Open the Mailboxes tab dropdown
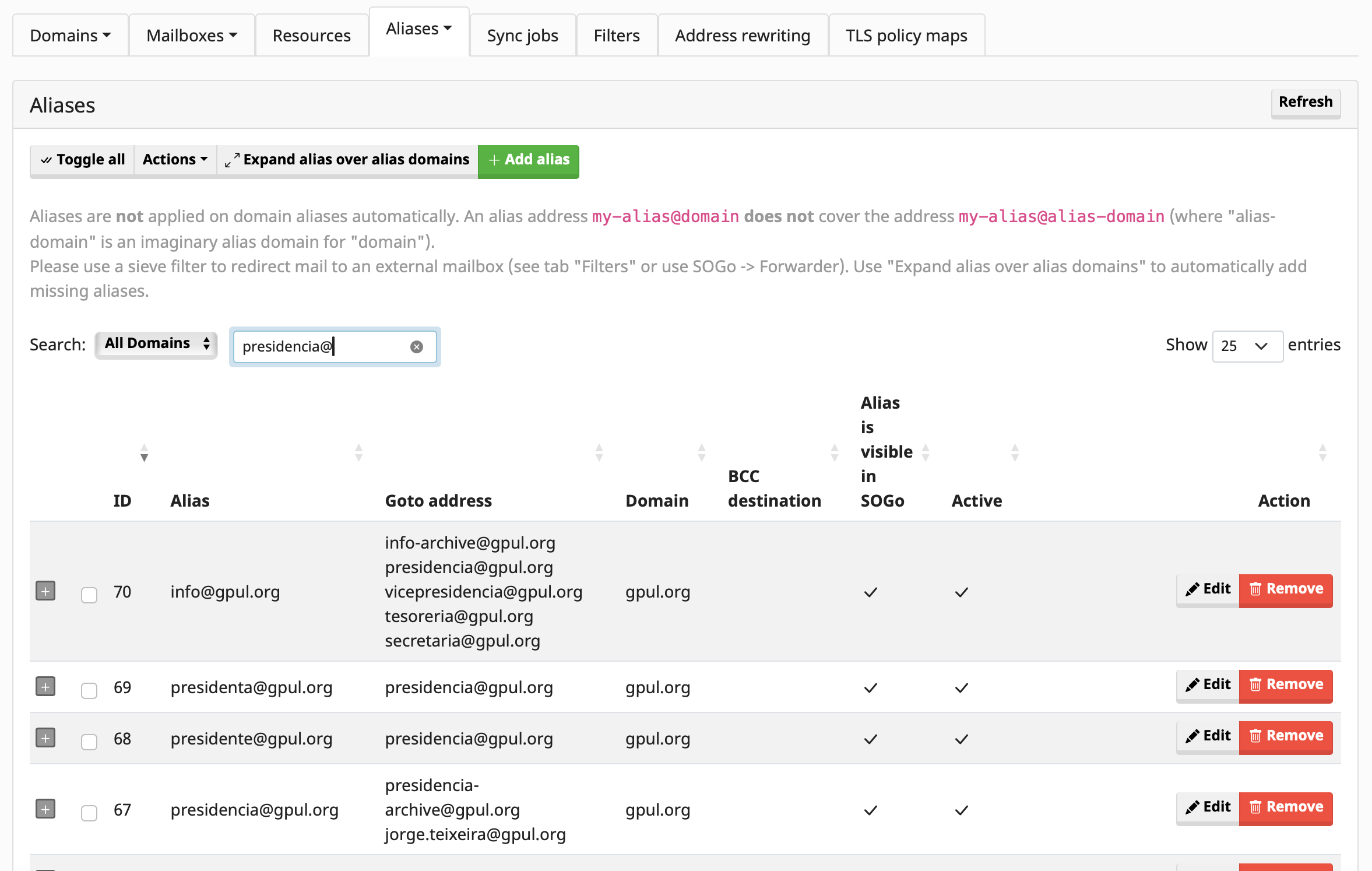1372x871 pixels. [x=192, y=36]
